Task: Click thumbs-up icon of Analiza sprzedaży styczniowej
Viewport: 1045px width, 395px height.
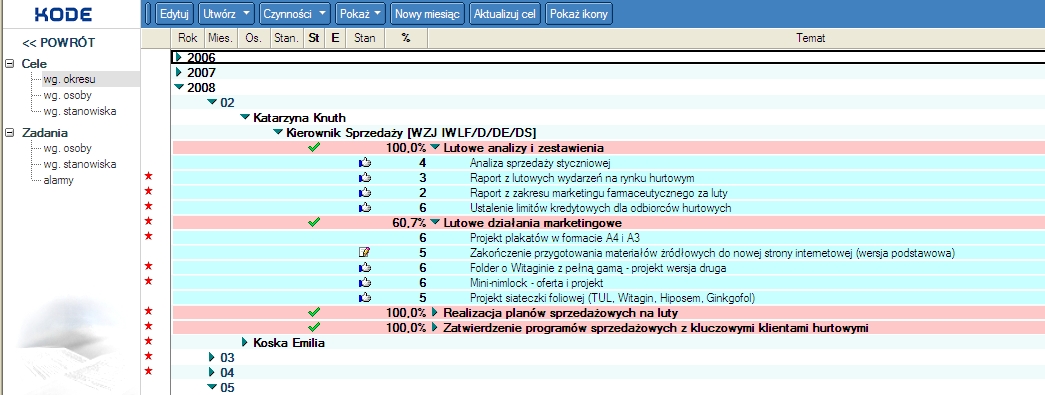Action: [365, 163]
